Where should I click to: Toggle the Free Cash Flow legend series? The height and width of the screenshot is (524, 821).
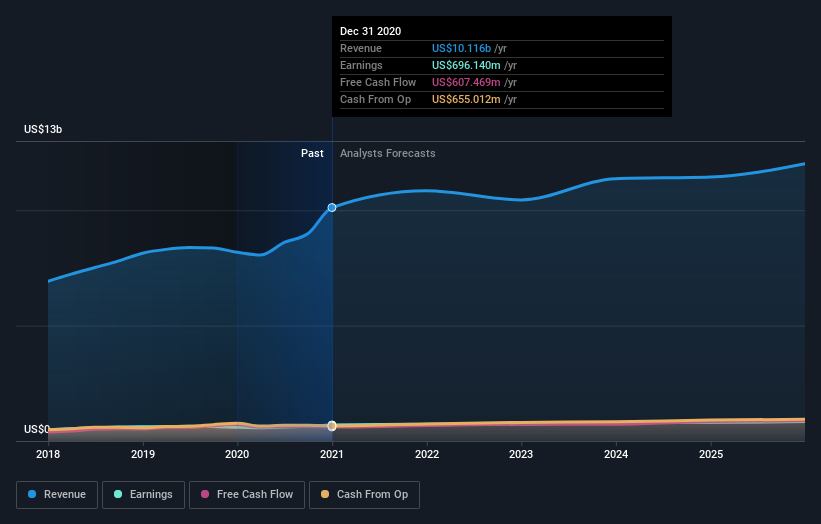pos(247,495)
